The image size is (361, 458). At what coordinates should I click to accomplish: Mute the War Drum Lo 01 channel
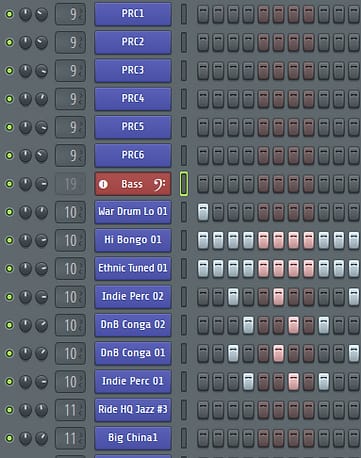[10, 212]
